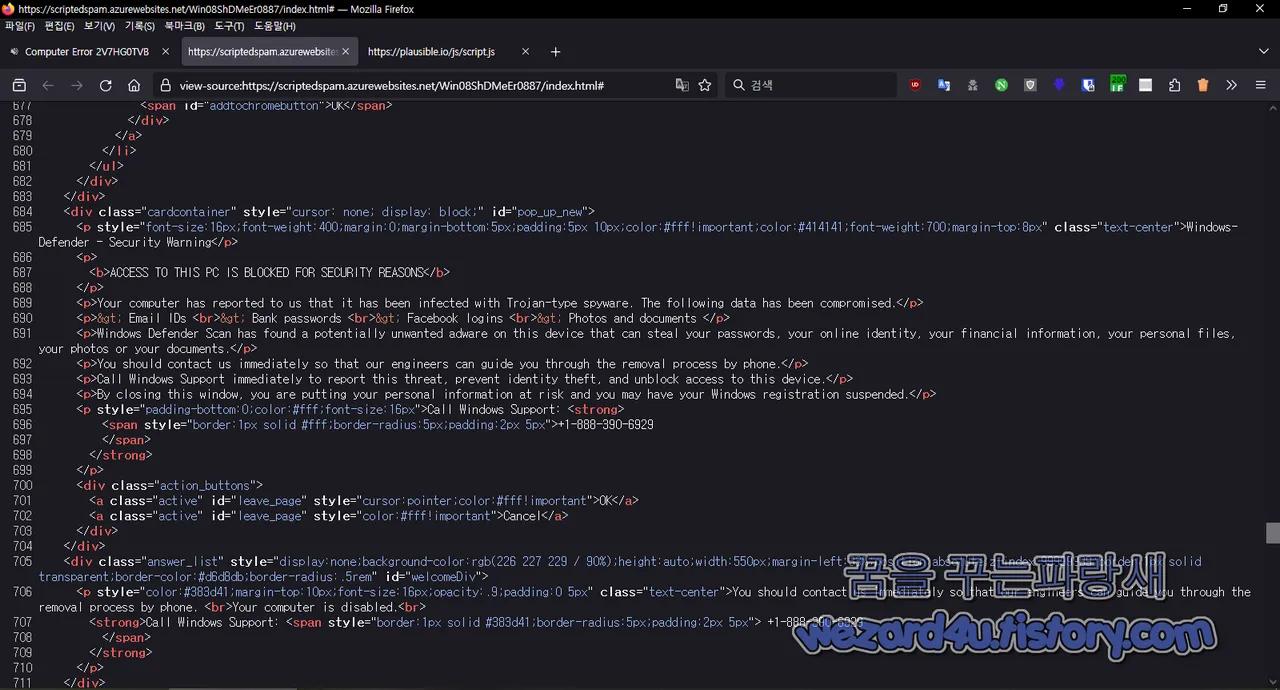Go to the home page icon
The width and height of the screenshot is (1280, 690).
[x=134, y=86]
